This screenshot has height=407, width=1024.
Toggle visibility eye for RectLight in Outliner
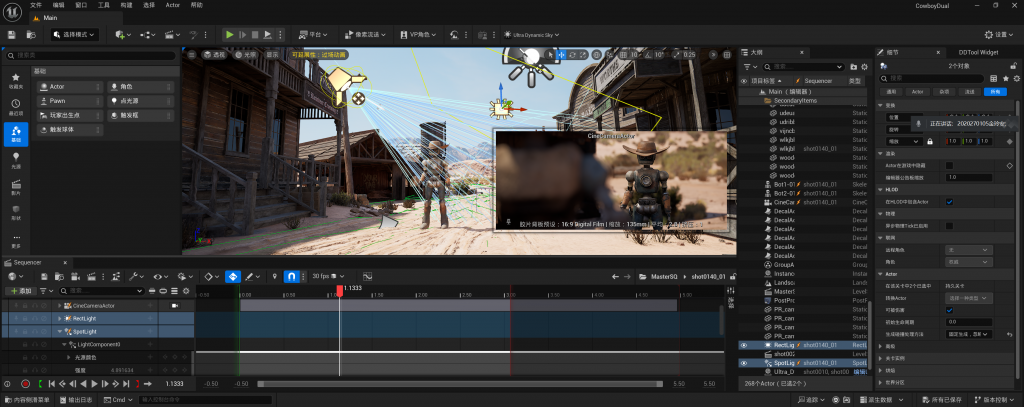pyautogui.click(x=743, y=344)
